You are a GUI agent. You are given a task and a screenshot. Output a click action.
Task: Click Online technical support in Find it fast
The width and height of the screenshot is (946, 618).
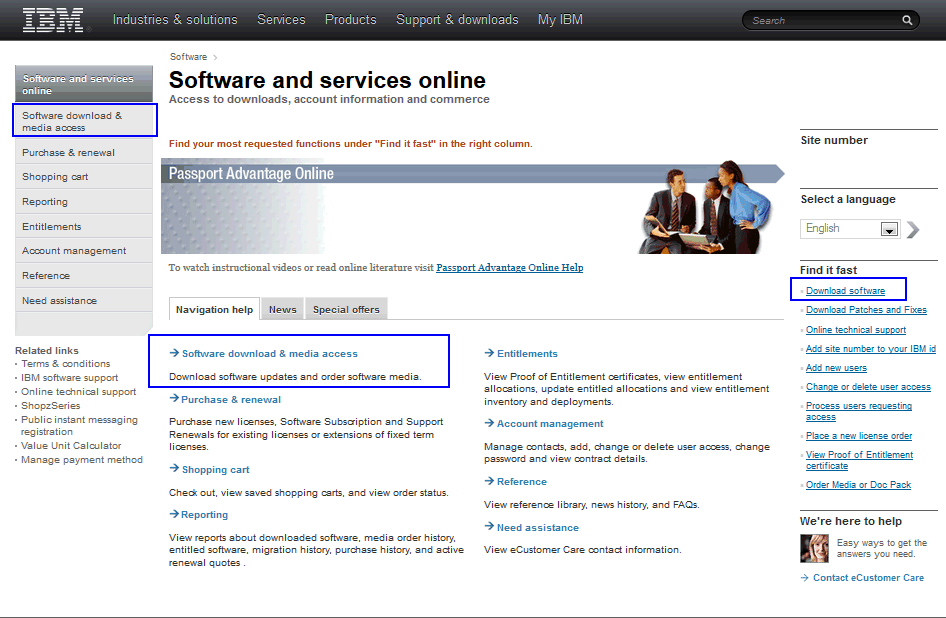(x=856, y=330)
